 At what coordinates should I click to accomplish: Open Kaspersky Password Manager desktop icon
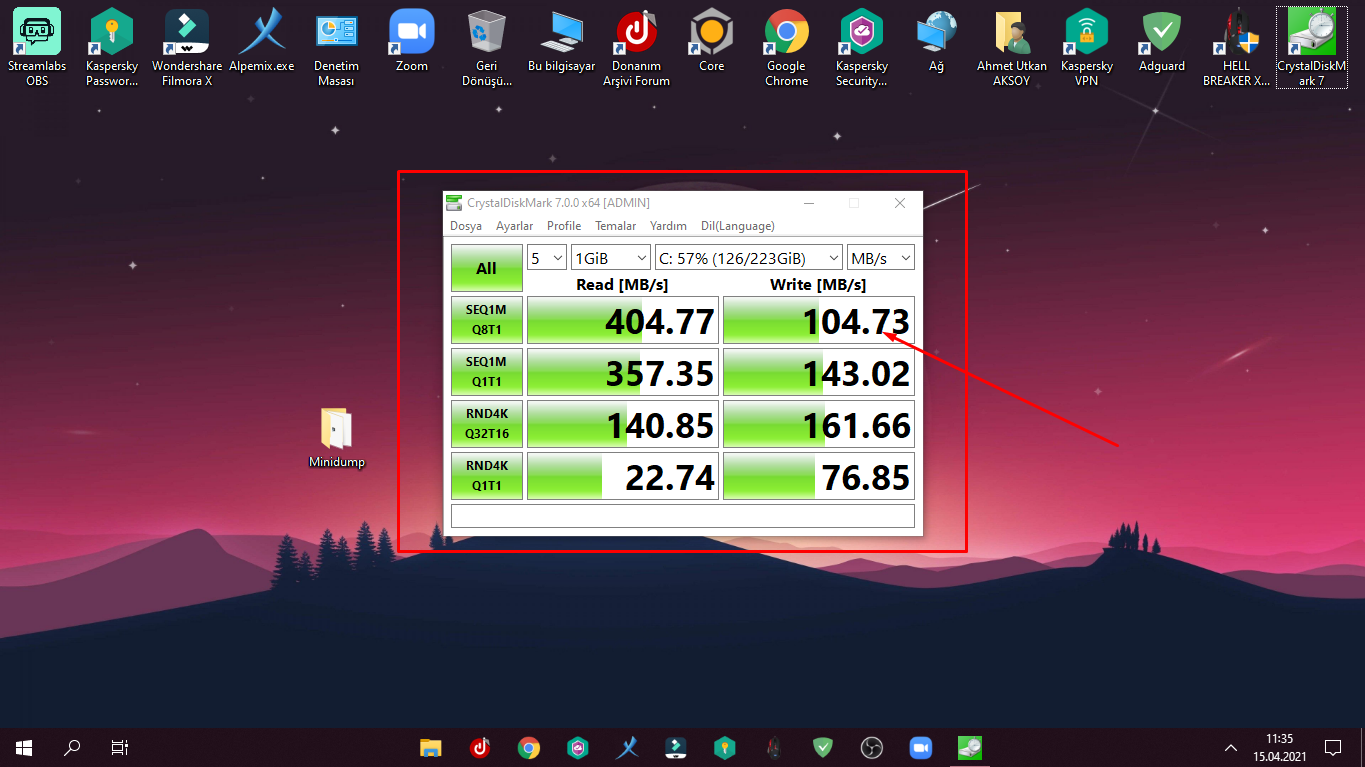pyautogui.click(x=112, y=47)
